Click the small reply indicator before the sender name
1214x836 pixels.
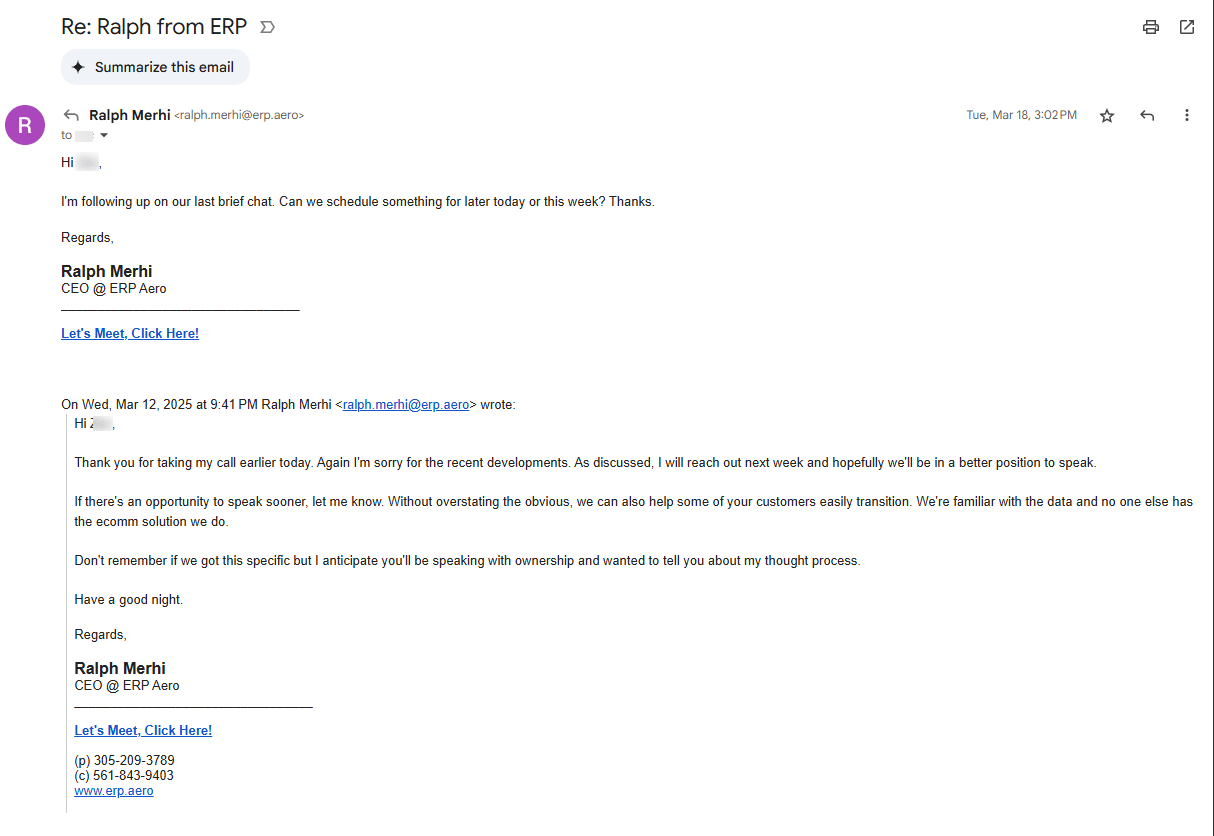tap(71, 115)
